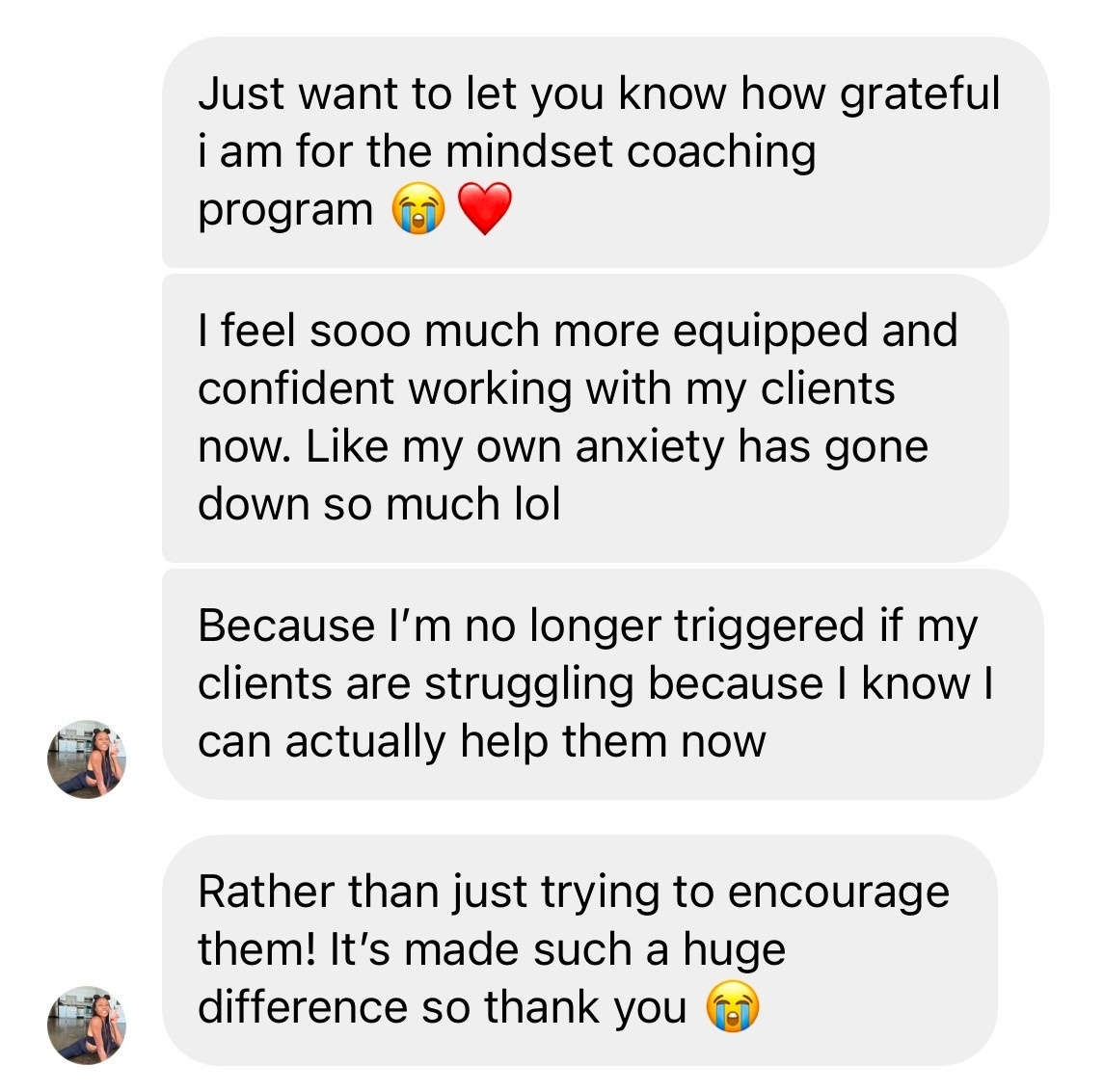Viewport: 1104px width, 1092px height.
Task: Click the word anxiety in second message
Action: [649, 447]
